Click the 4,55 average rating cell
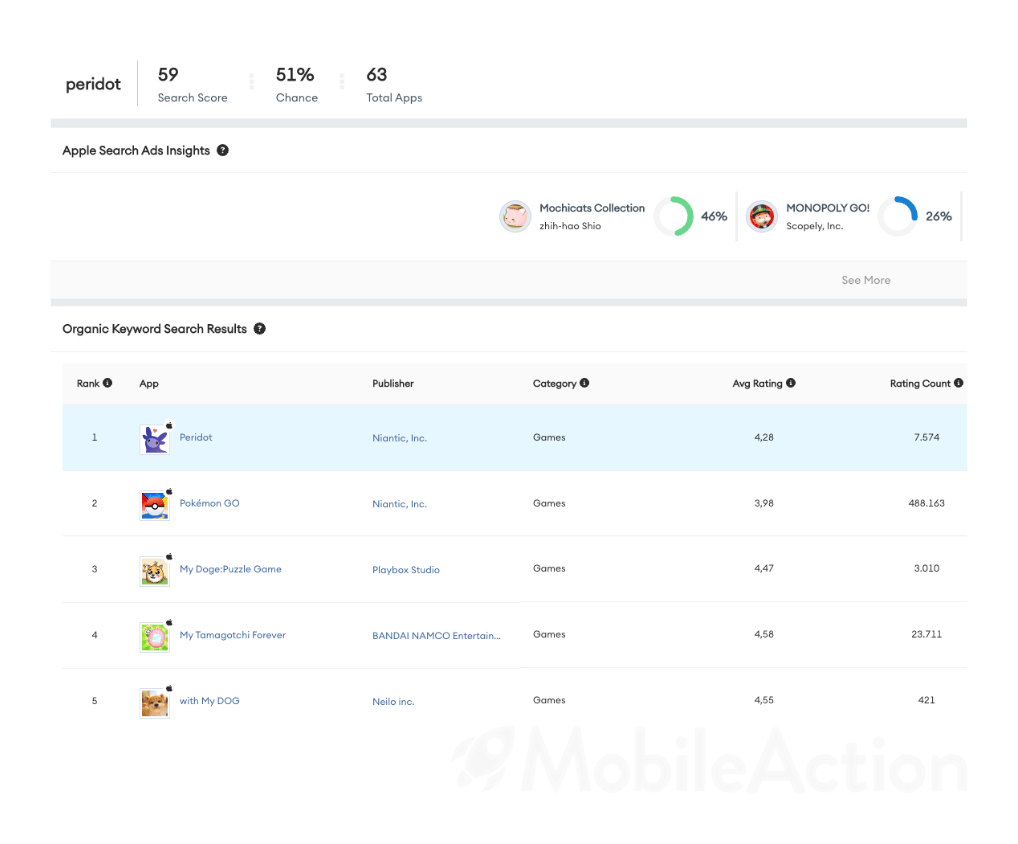Image resolution: width=1018 pixels, height=844 pixels. [764, 700]
